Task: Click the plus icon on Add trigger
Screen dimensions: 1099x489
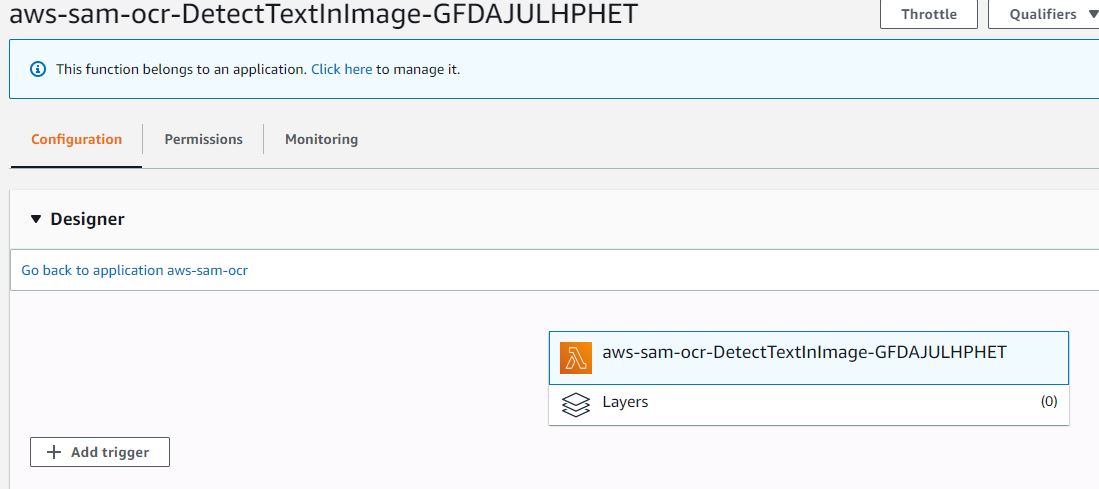Action: 54,452
